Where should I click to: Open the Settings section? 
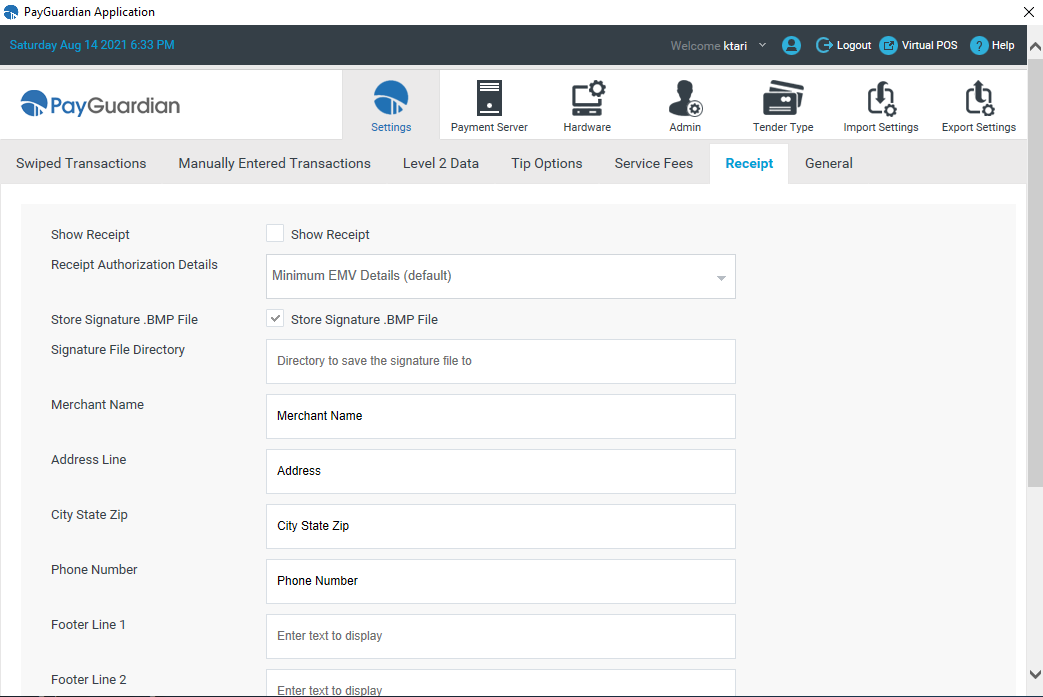[x=390, y=104]
